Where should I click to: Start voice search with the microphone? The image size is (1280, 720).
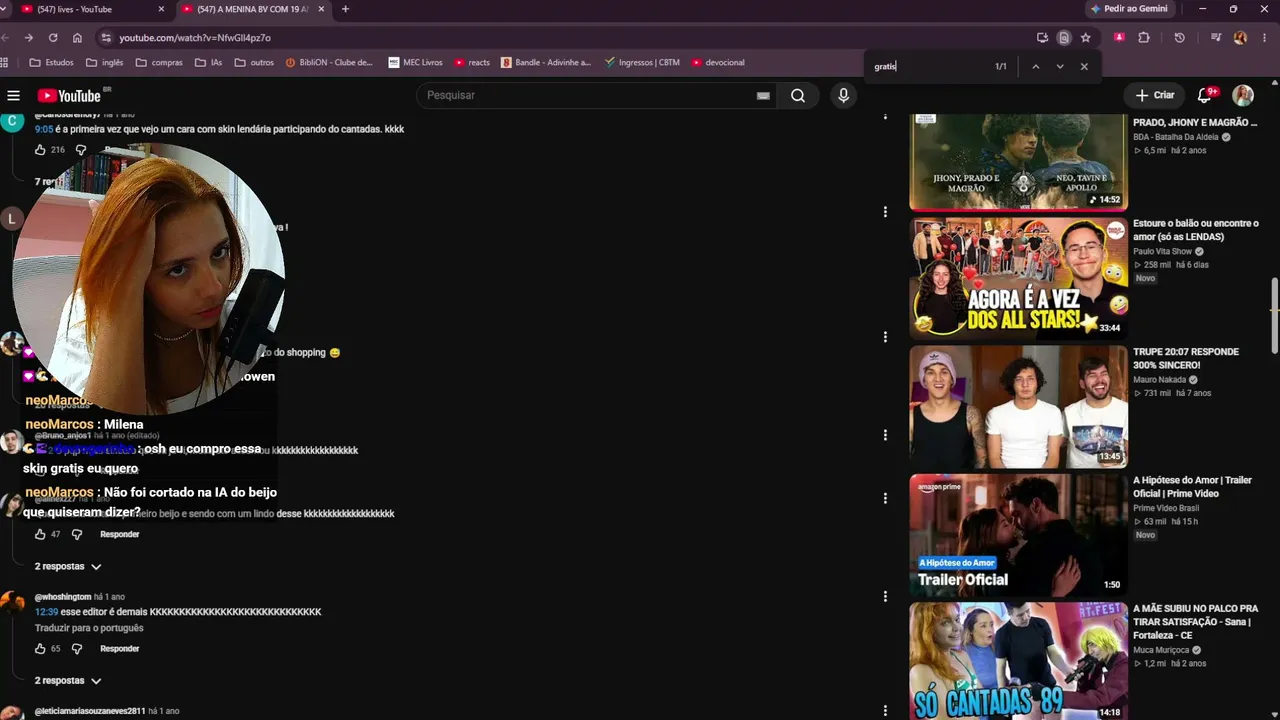[843, 96]
